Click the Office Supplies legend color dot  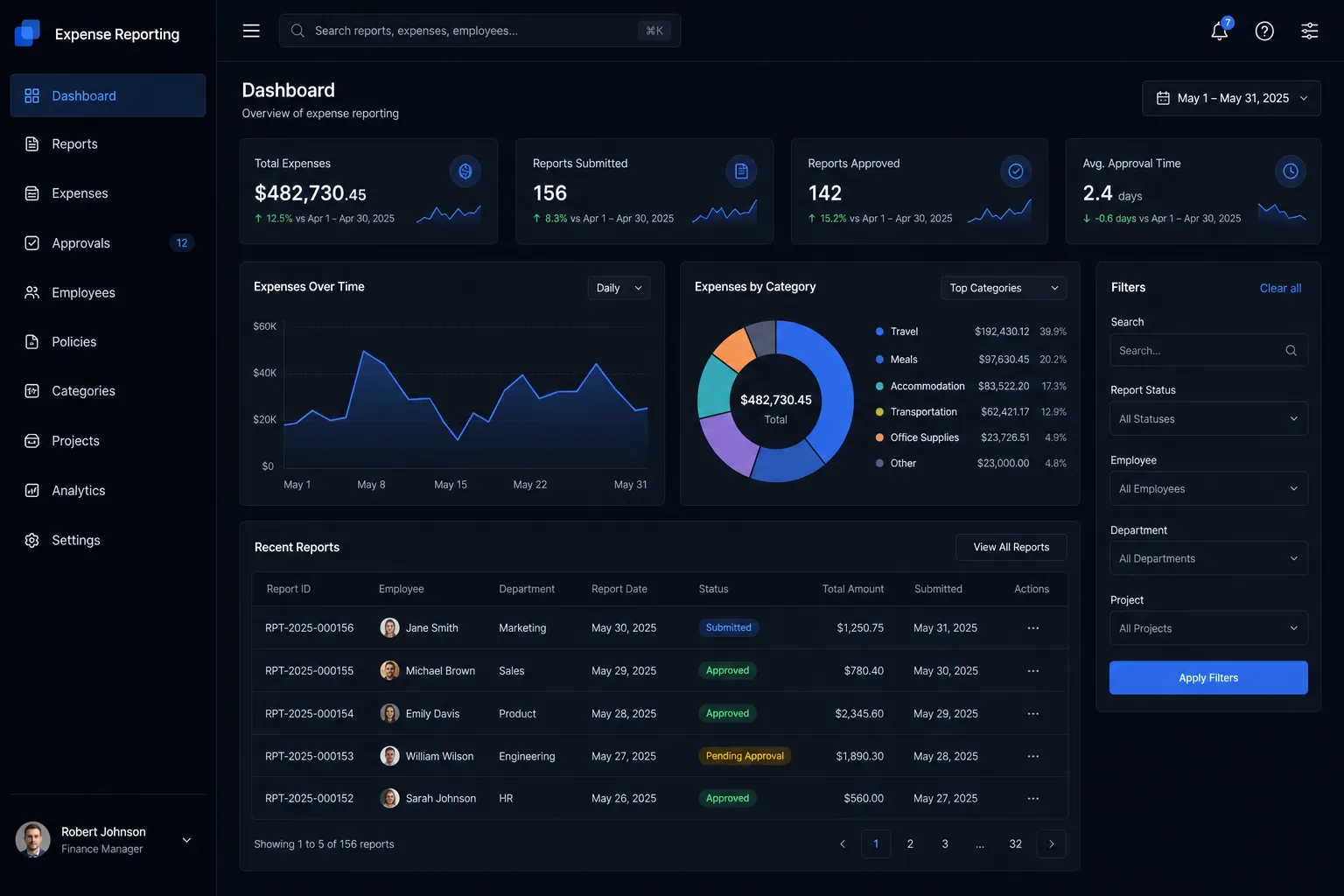coord(879,437)
